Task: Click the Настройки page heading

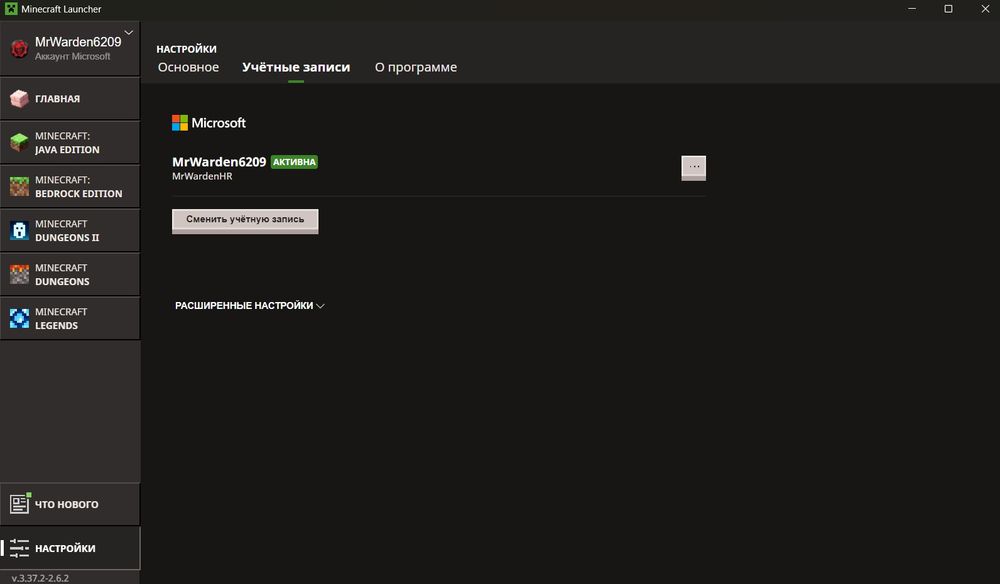Action: coord(186,49)
